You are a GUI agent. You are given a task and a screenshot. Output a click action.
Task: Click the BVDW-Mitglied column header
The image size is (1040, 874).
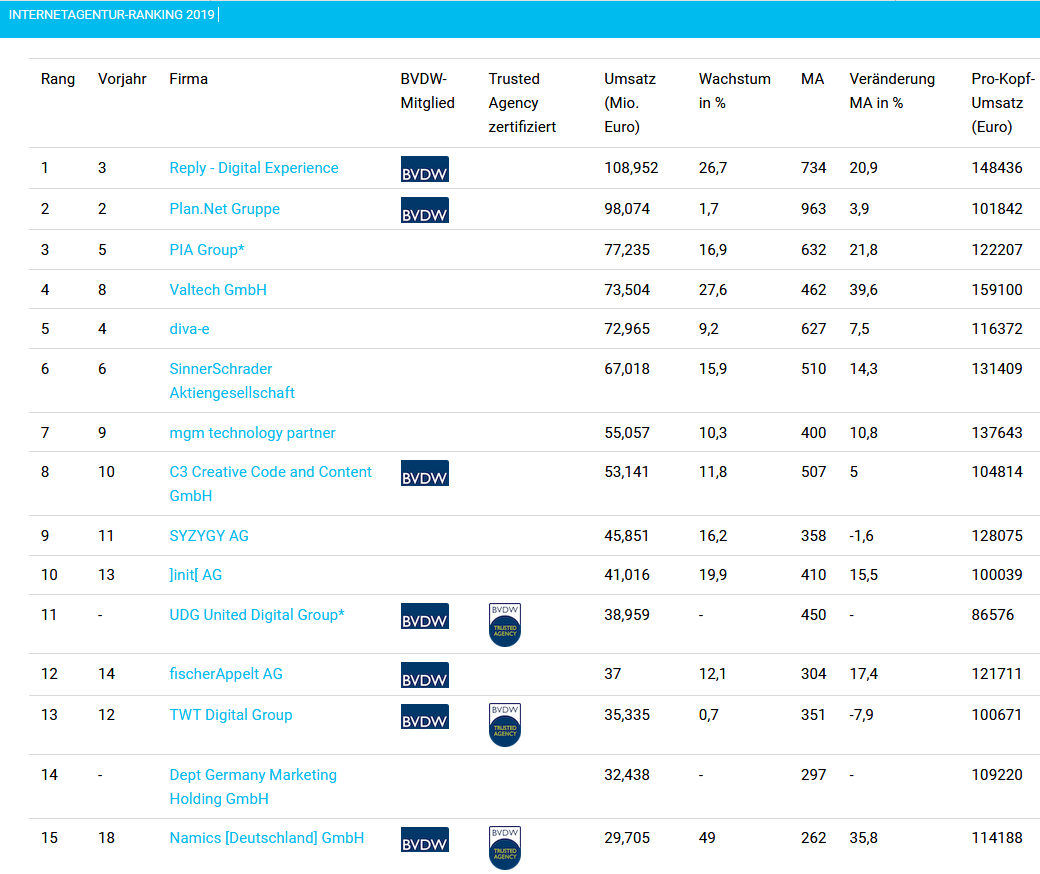tap(428, 91)
